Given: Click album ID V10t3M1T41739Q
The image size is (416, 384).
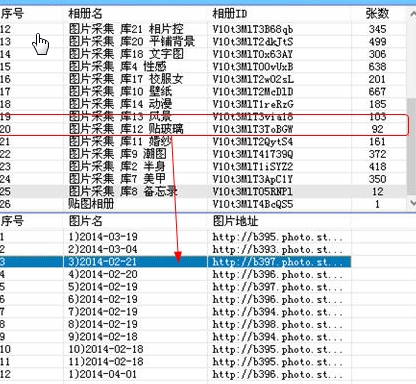Looking at the screenshot, I should (x=253, y=154).
